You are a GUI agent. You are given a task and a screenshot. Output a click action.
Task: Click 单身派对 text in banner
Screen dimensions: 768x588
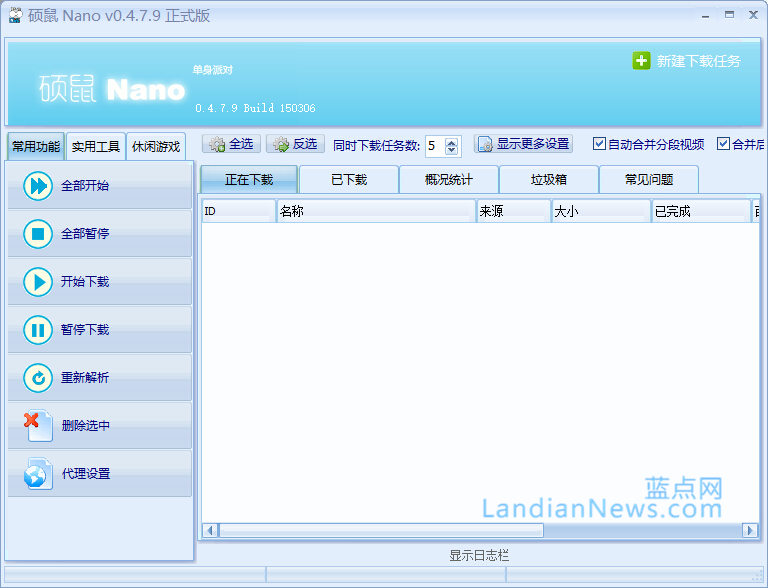213,70
